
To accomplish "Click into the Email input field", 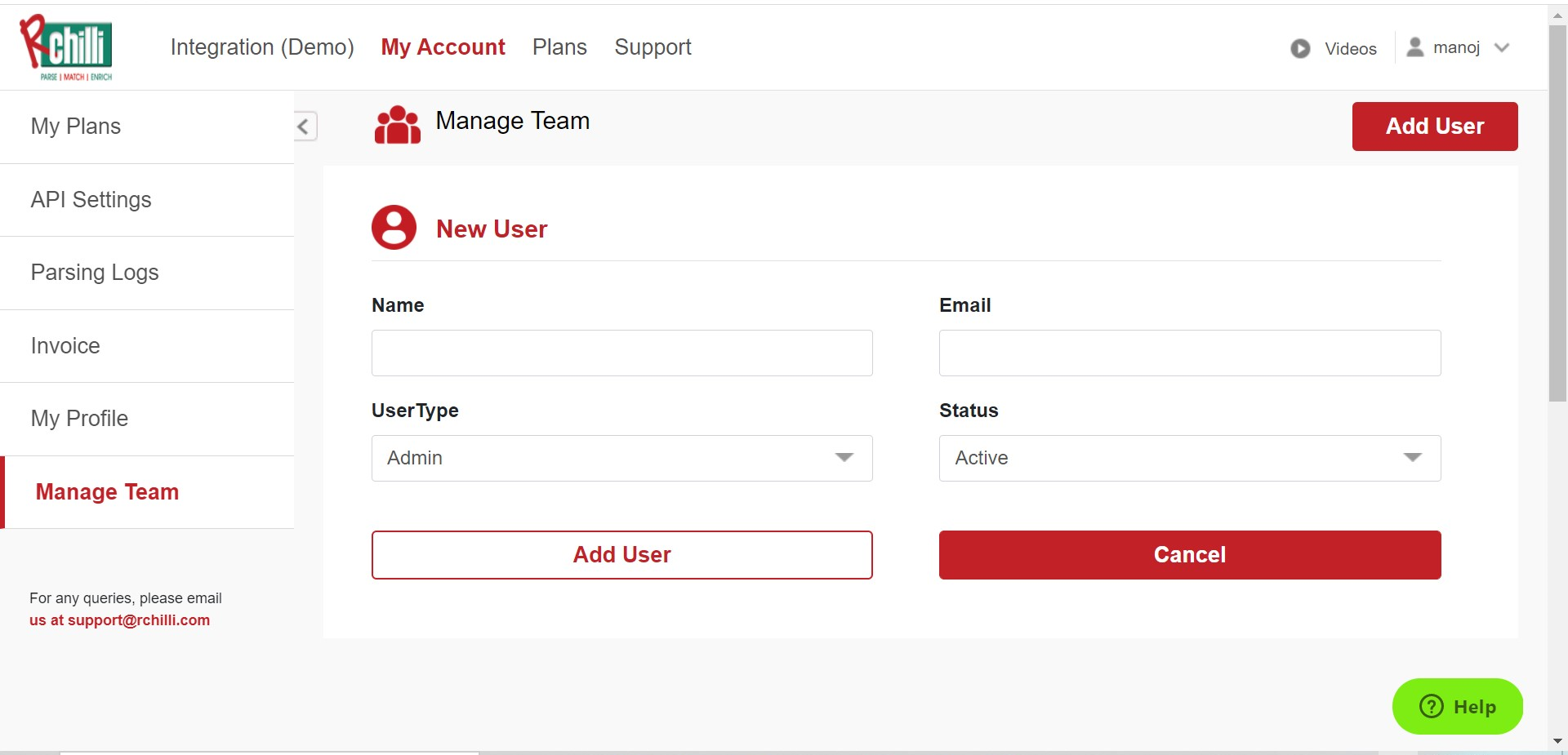I will pos(1189,353).
